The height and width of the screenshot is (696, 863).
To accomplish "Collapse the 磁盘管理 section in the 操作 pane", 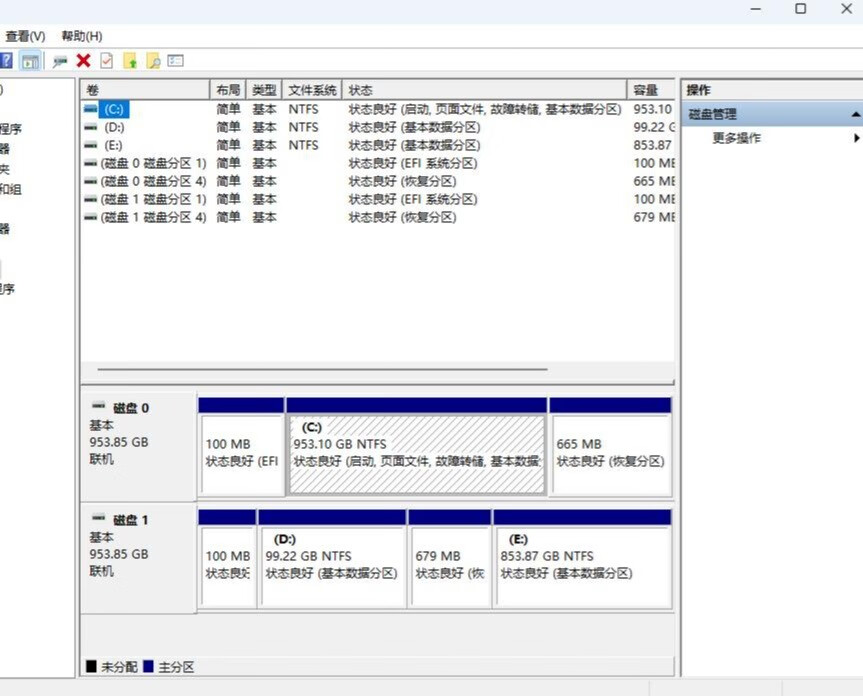I will (x=855, y=115).
